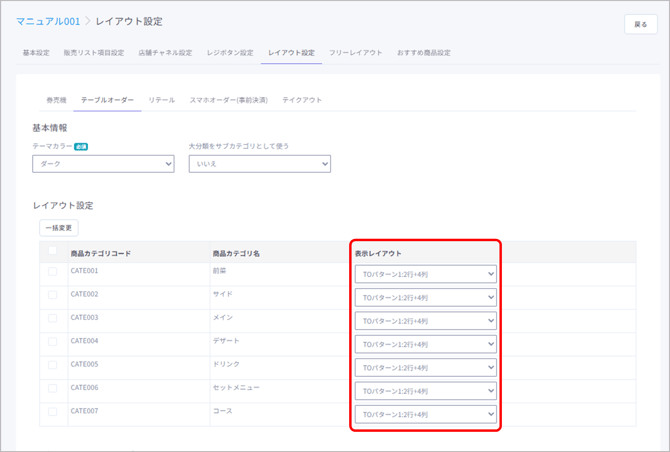670x452 pixels.
Task: Select the フリーレイアウト tab
Action: [x=355, y=52]
